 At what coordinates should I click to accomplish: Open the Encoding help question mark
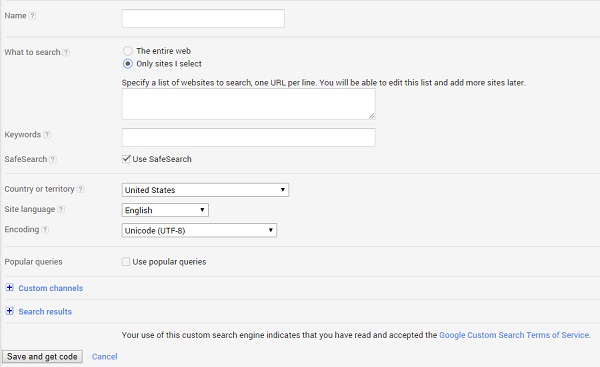[x=45, y=230]
